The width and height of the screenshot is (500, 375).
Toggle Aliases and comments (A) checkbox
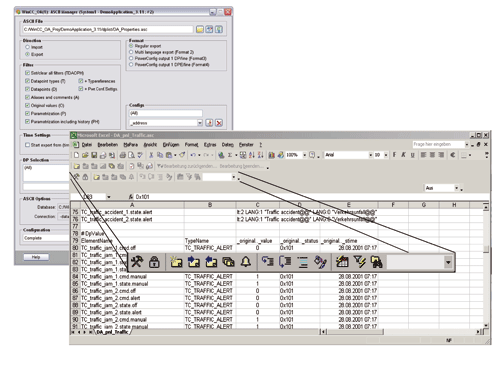27,97
